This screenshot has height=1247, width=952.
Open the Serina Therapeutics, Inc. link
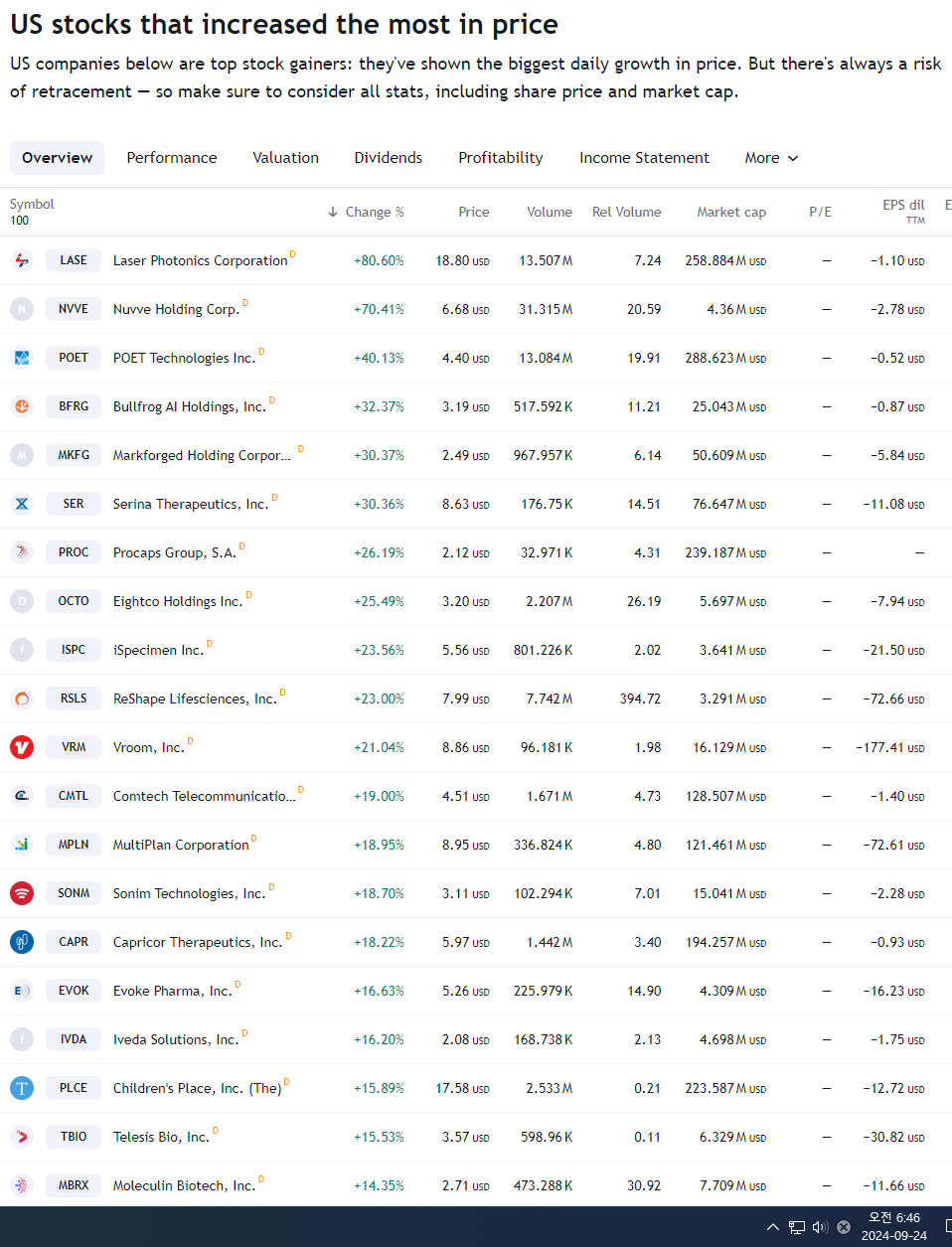[x=191, y=504]
